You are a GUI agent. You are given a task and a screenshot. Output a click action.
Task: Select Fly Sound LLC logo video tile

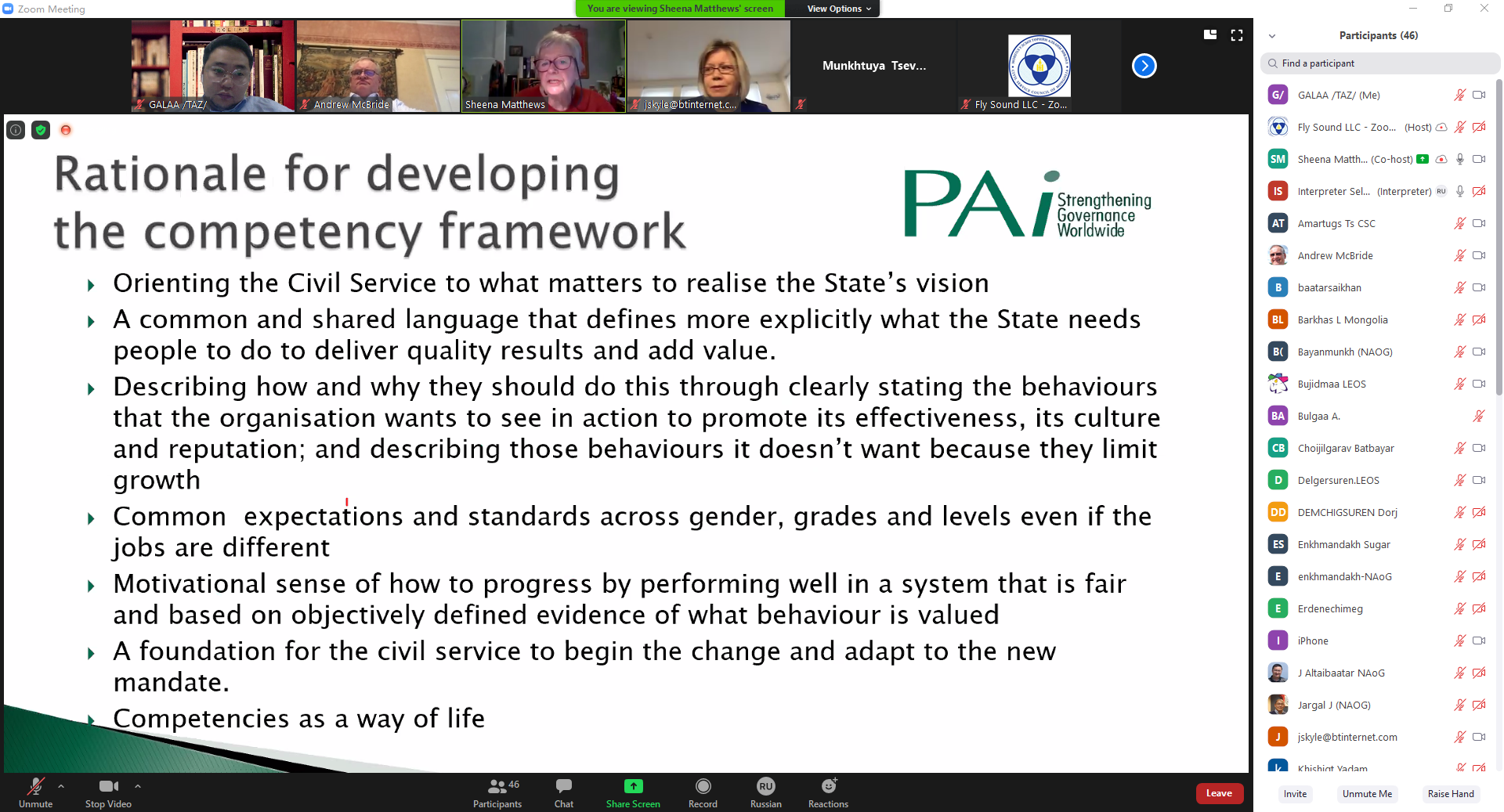point(1039,66)
